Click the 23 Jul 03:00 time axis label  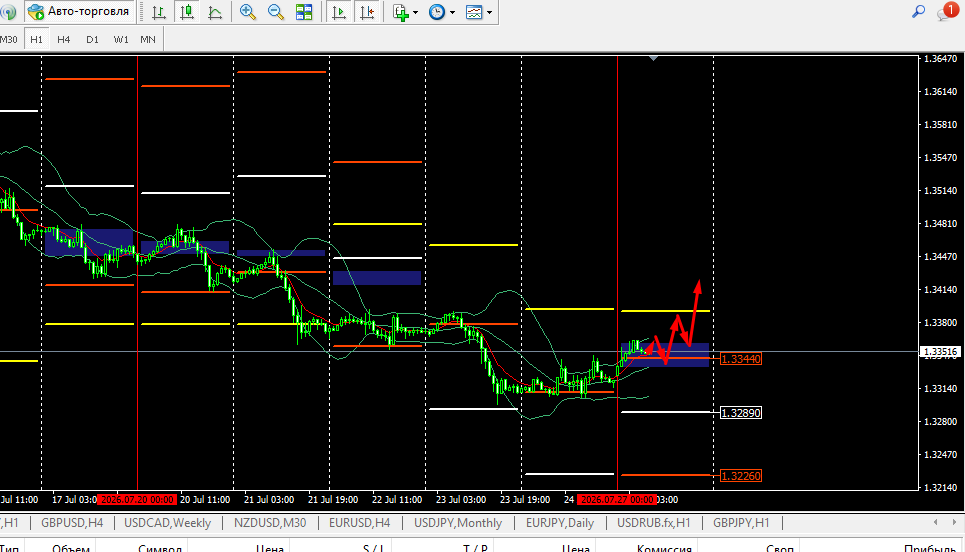tap(461, 500)
